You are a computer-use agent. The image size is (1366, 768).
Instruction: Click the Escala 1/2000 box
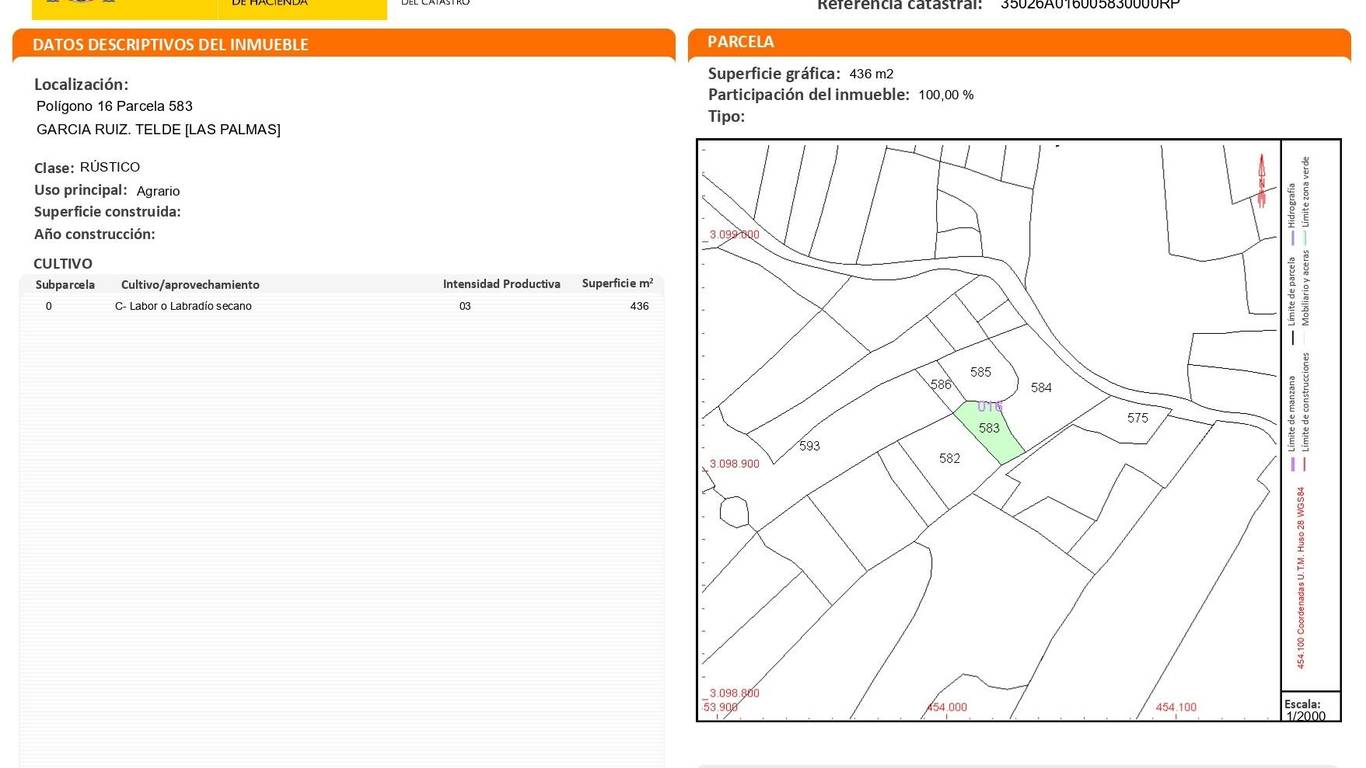coord(1309,709)
